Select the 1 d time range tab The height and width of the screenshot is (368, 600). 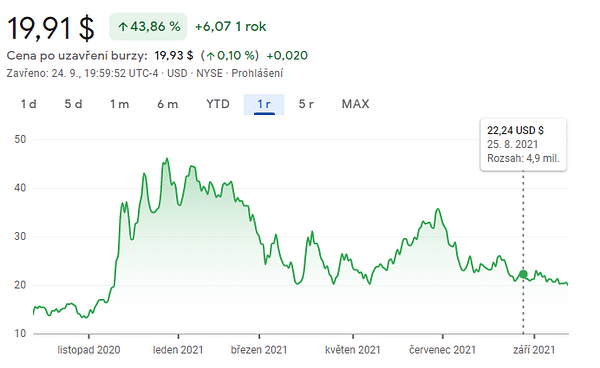[29, 104]
